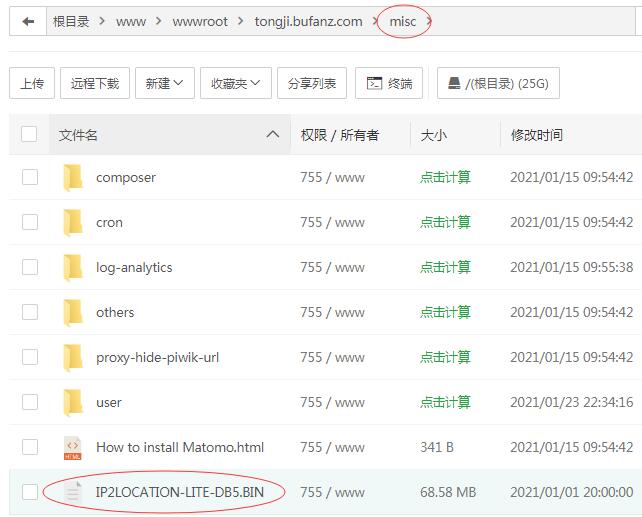Click the back arrow button
Image resolution: width=642 pixels, height=517 pixels.
coord(28,21)
